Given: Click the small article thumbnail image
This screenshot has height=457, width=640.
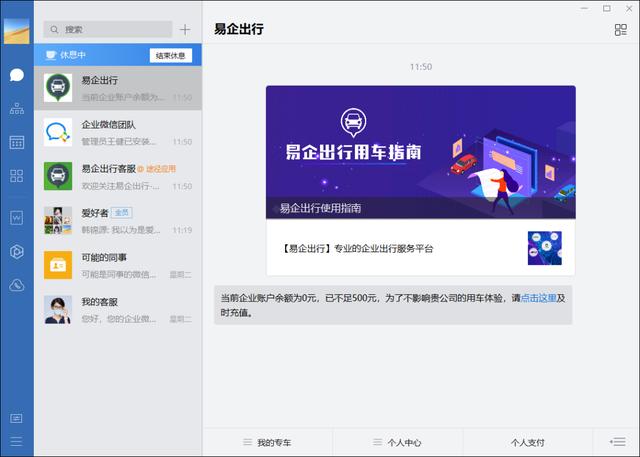Looking at the screenshot, I should pos(544,248).
